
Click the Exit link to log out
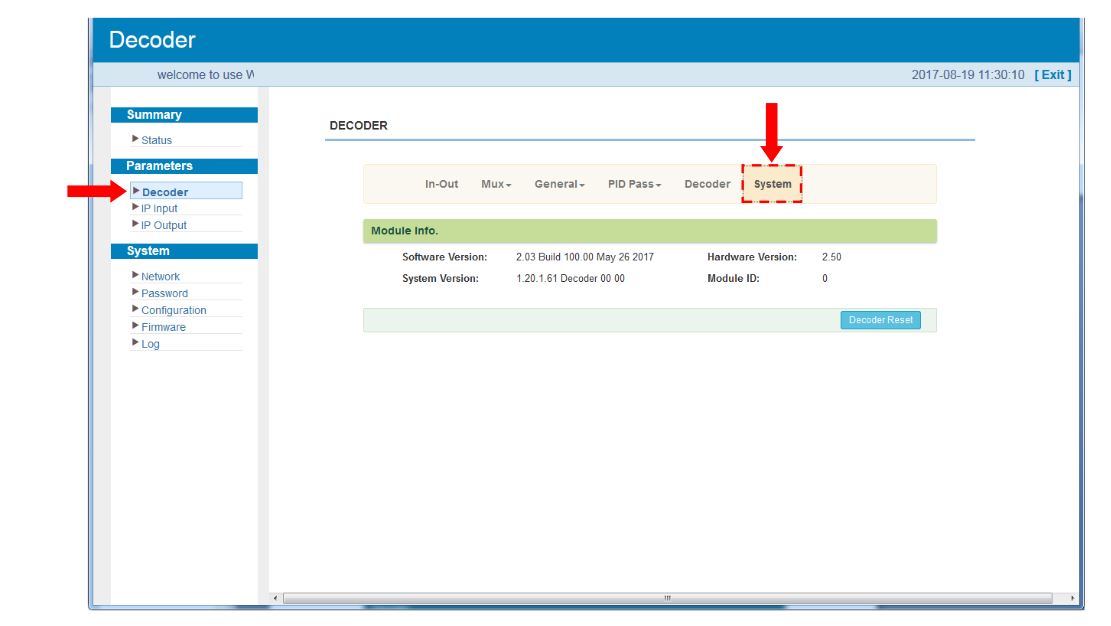click(1053, 75)
